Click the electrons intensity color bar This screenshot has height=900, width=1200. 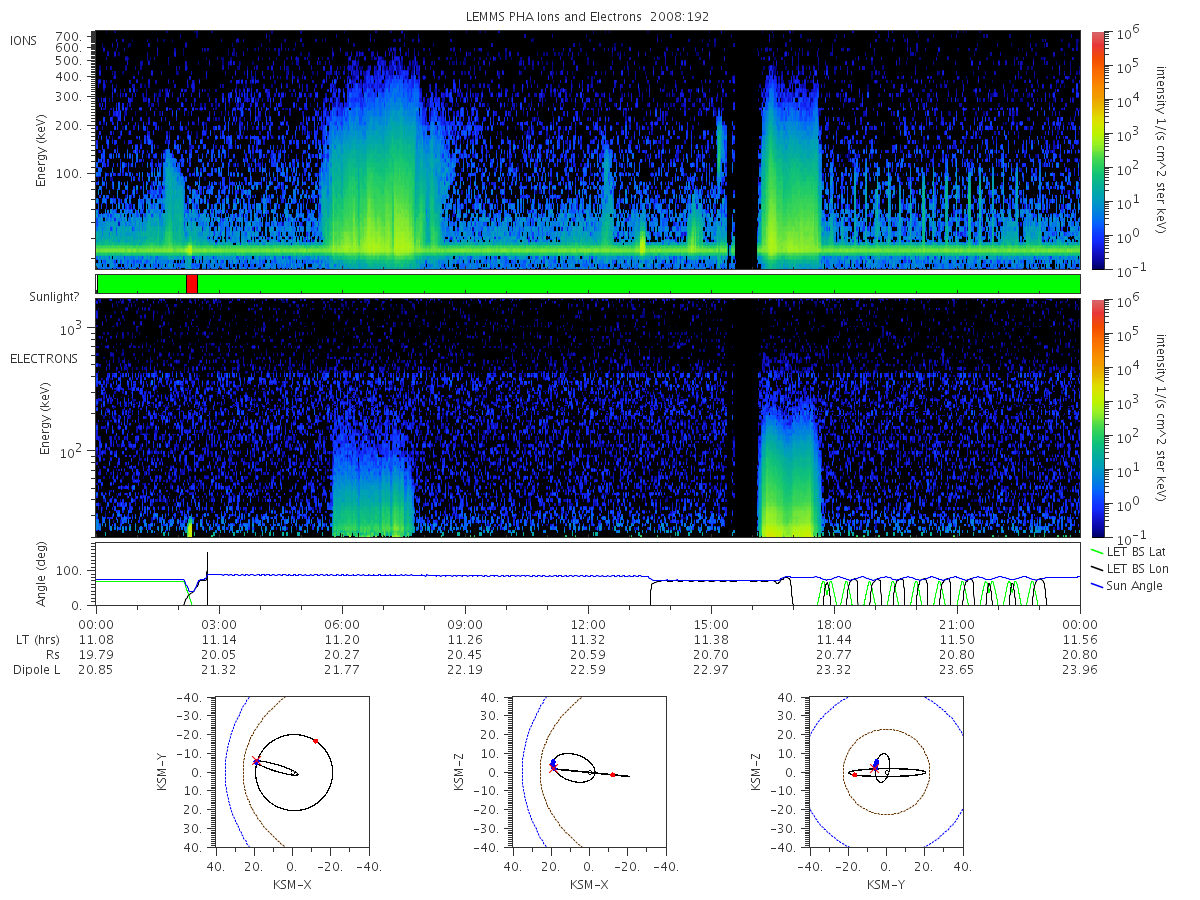pos(1097,417)
